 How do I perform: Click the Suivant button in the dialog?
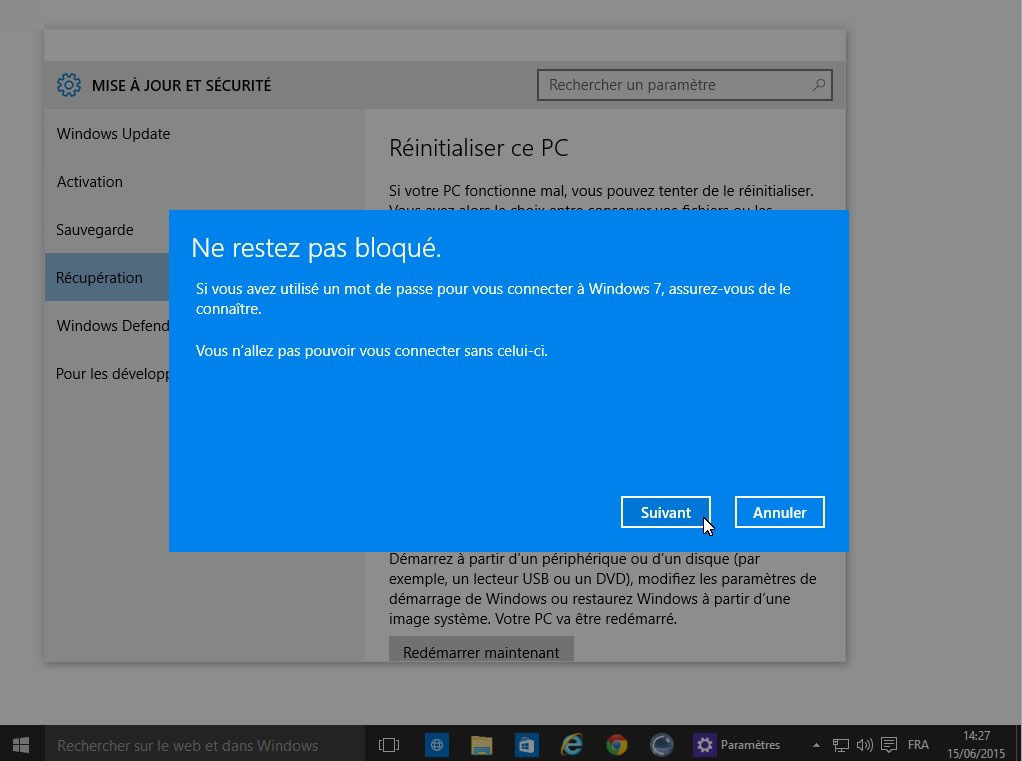coord(665,512)
